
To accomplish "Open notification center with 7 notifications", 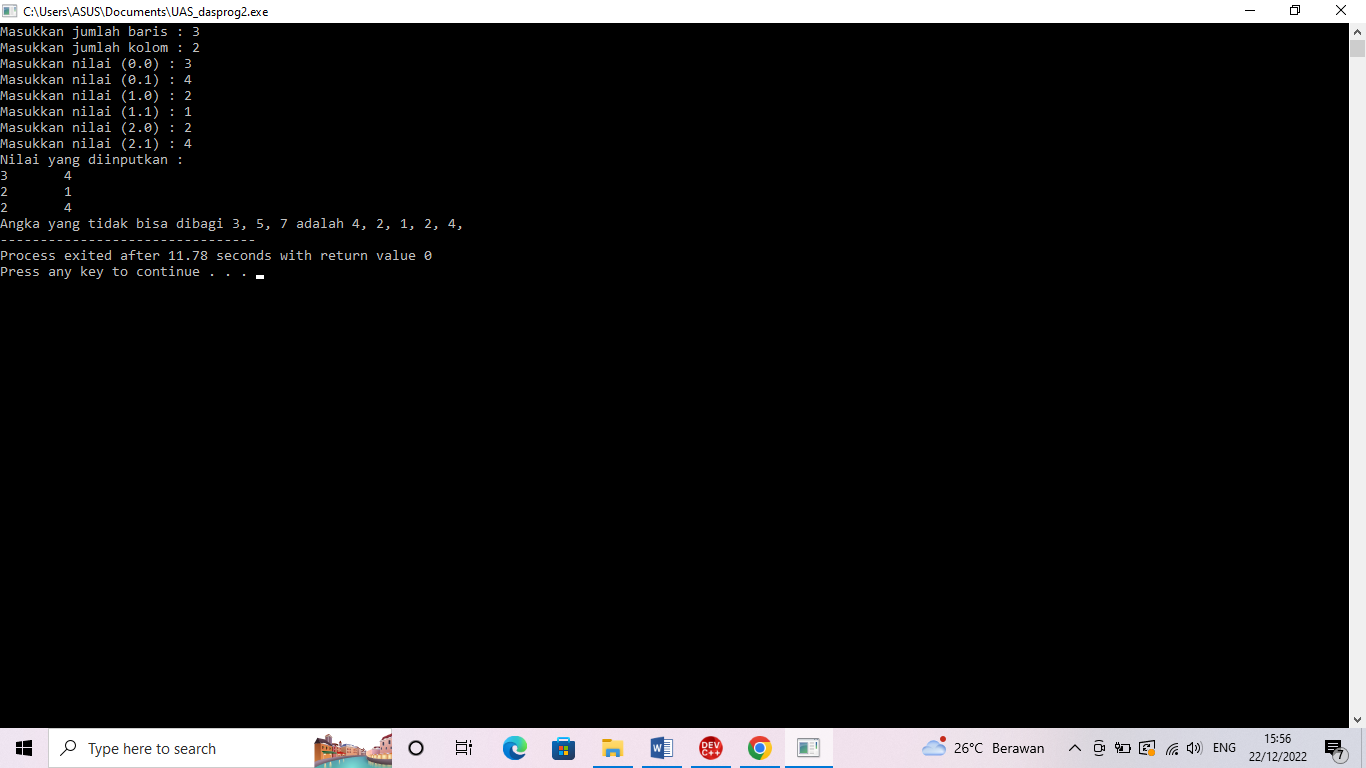I will (x=1335, y=749).
